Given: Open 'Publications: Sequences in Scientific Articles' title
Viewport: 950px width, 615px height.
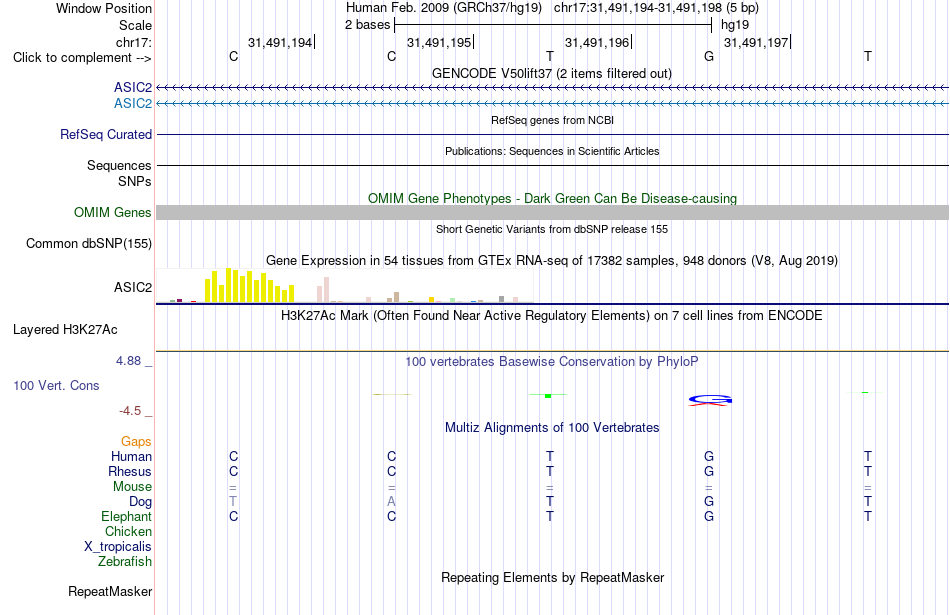Looking at the screenshot, I should tap(552, 151).
